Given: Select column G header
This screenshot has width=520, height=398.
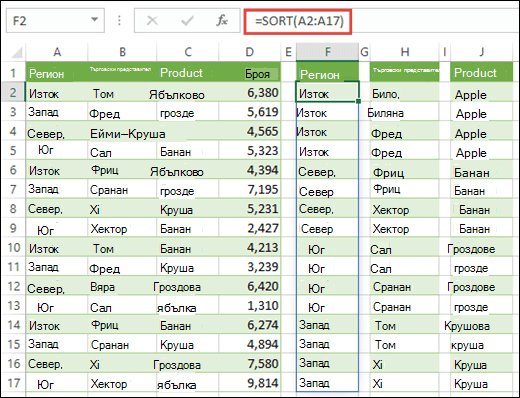Looking at the screenshot, I should point(364,52).
